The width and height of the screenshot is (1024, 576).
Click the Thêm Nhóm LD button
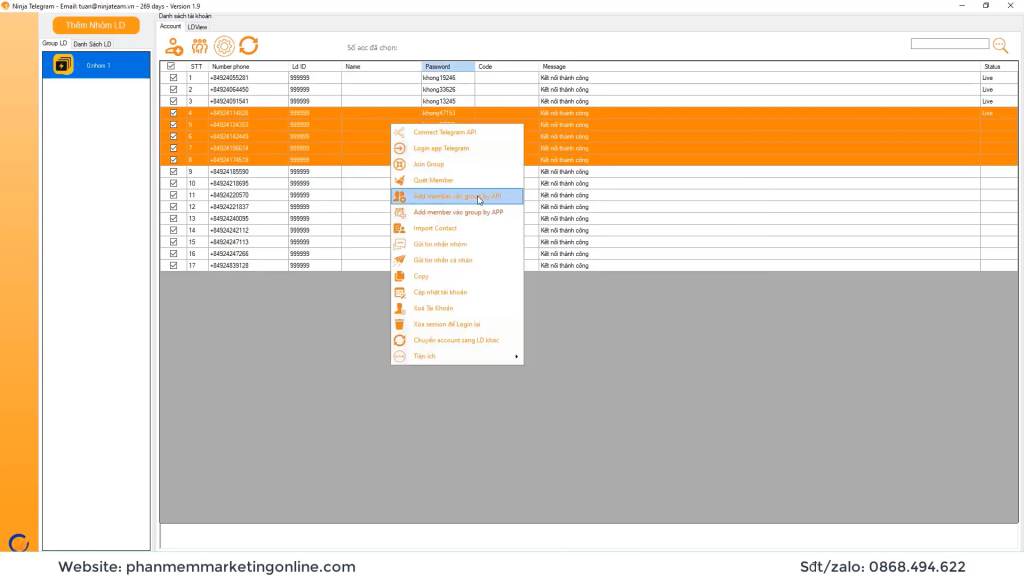96,25
